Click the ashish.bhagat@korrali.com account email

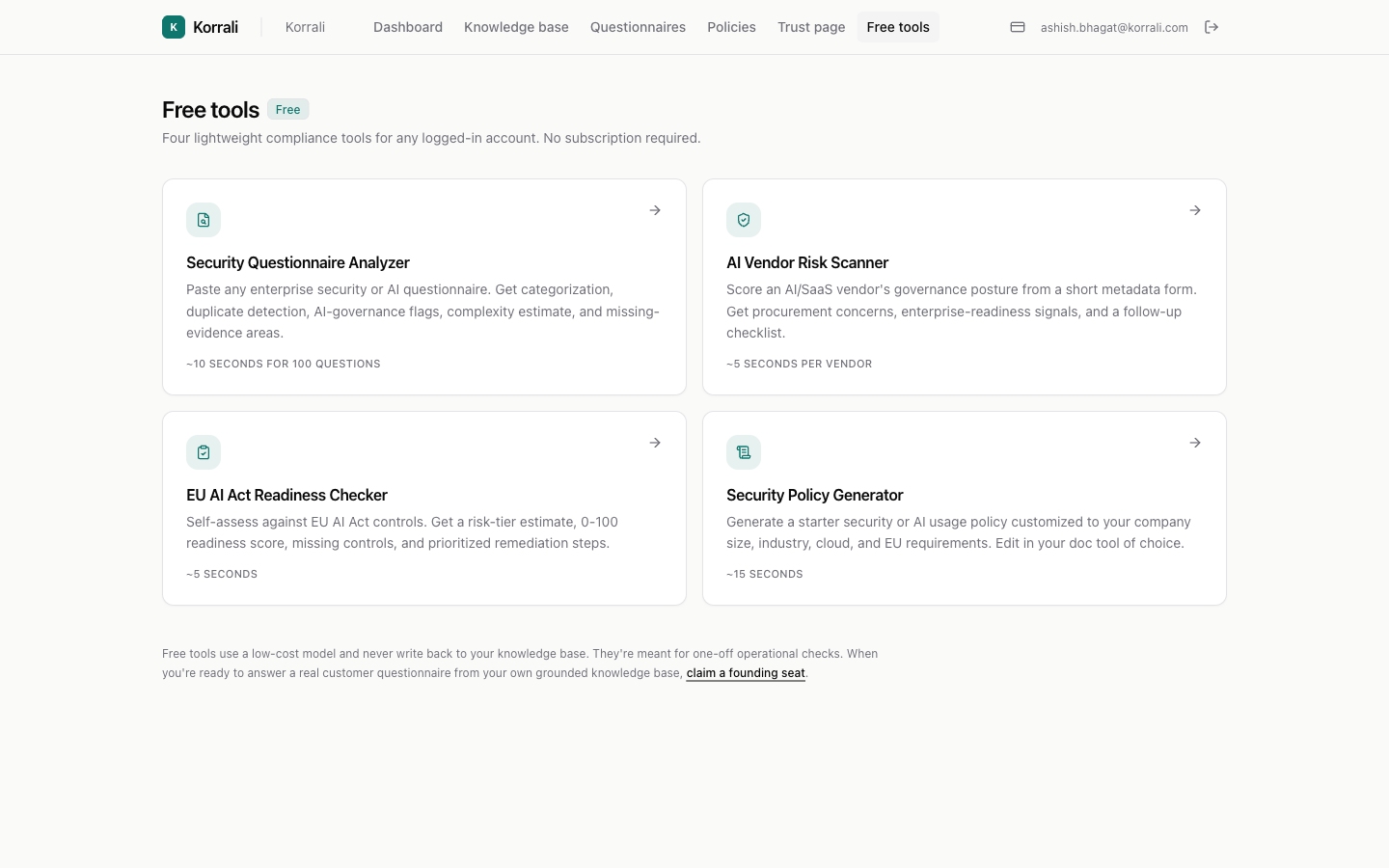click(x=1114, y=28)
